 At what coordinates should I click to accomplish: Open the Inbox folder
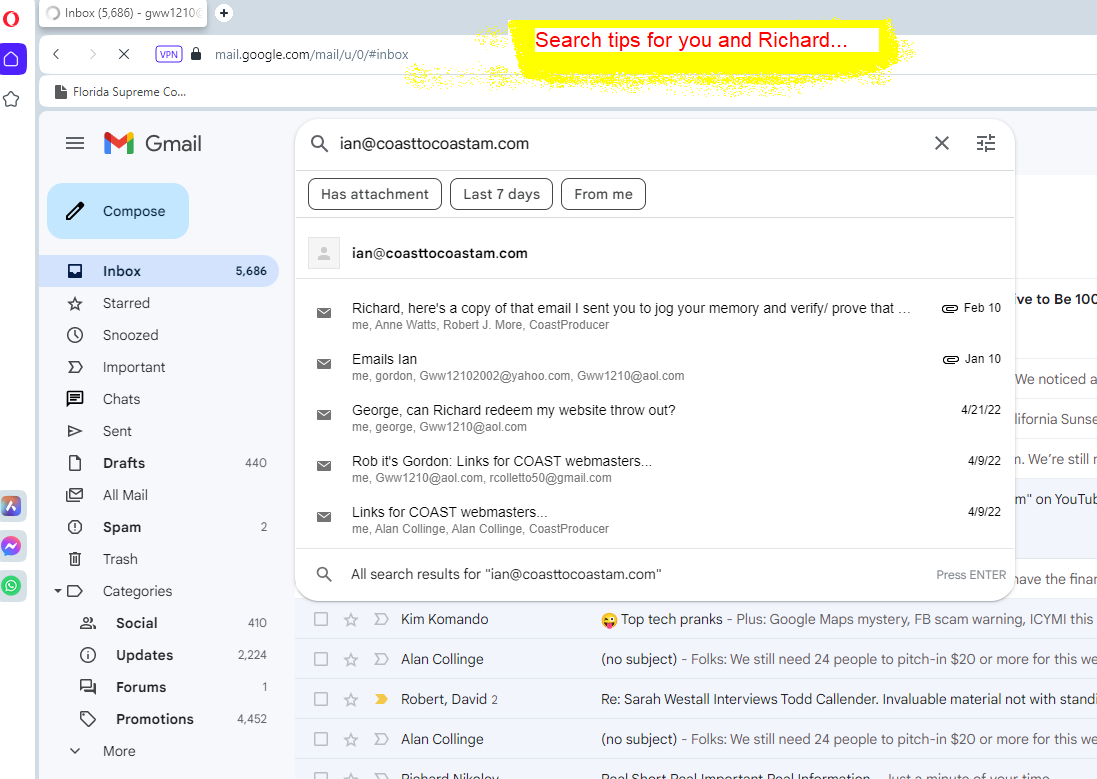click(159, 271)
